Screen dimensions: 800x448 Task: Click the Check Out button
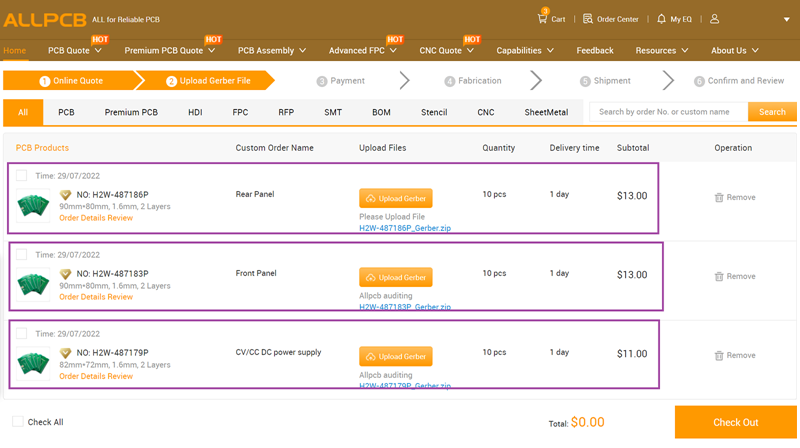click(736, 422)
